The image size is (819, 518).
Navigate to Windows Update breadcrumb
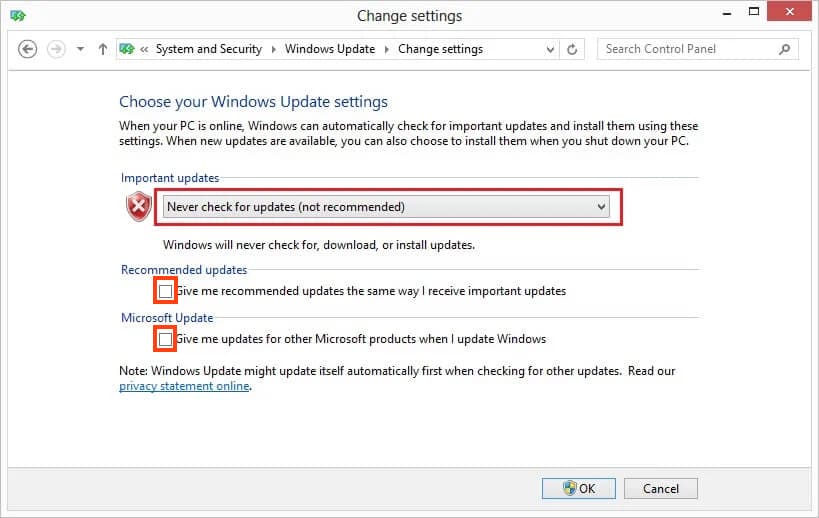[330, 49]
